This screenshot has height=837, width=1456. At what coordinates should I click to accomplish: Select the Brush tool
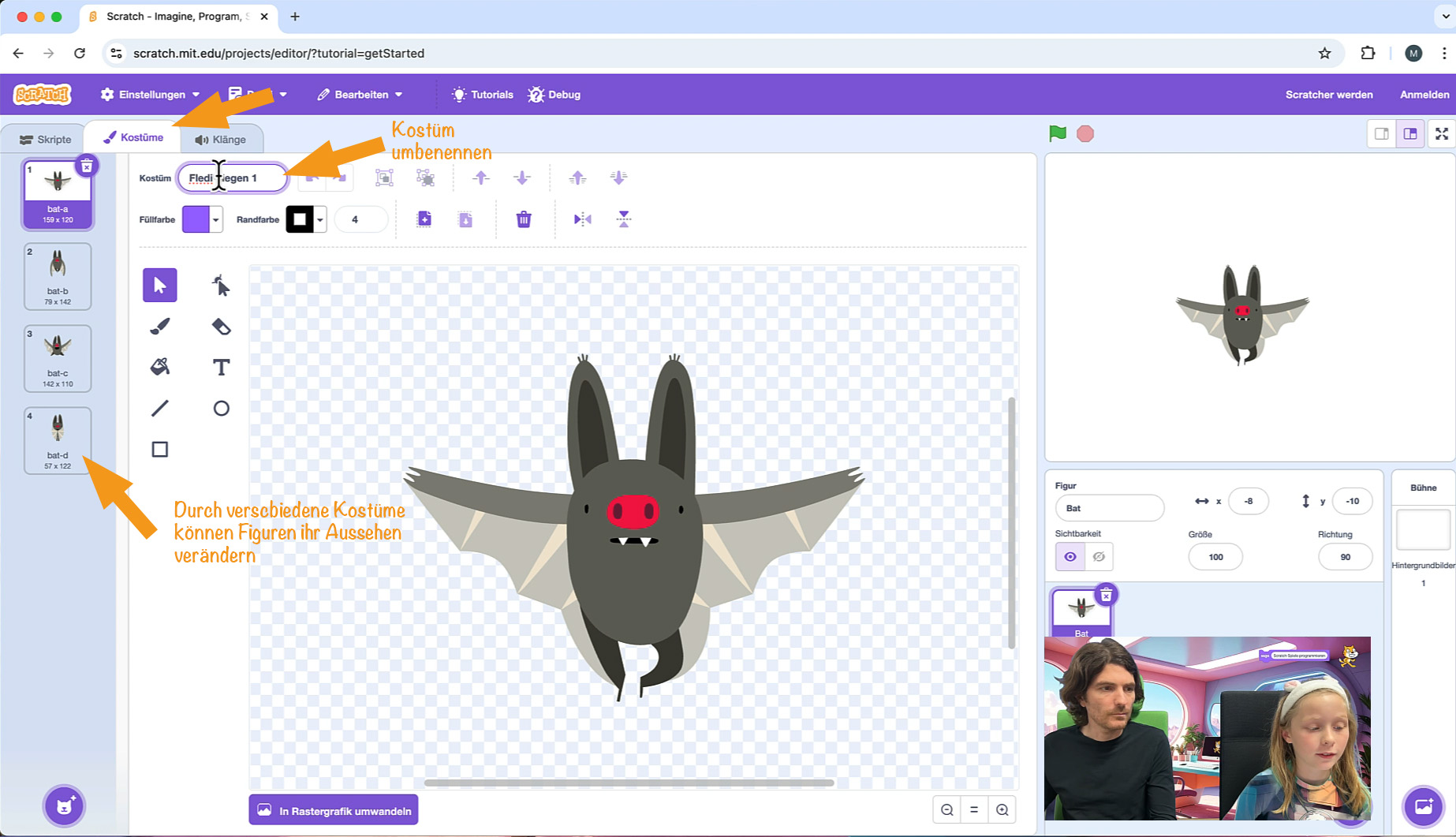(x=160, y=327)
